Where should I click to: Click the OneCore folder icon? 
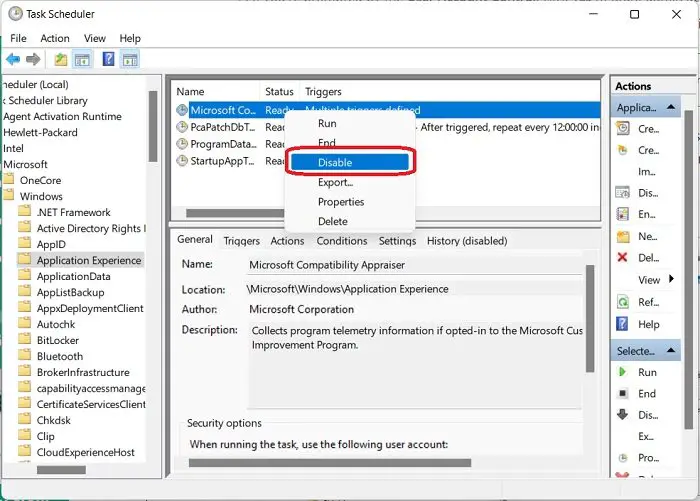[x=9, y=180]
